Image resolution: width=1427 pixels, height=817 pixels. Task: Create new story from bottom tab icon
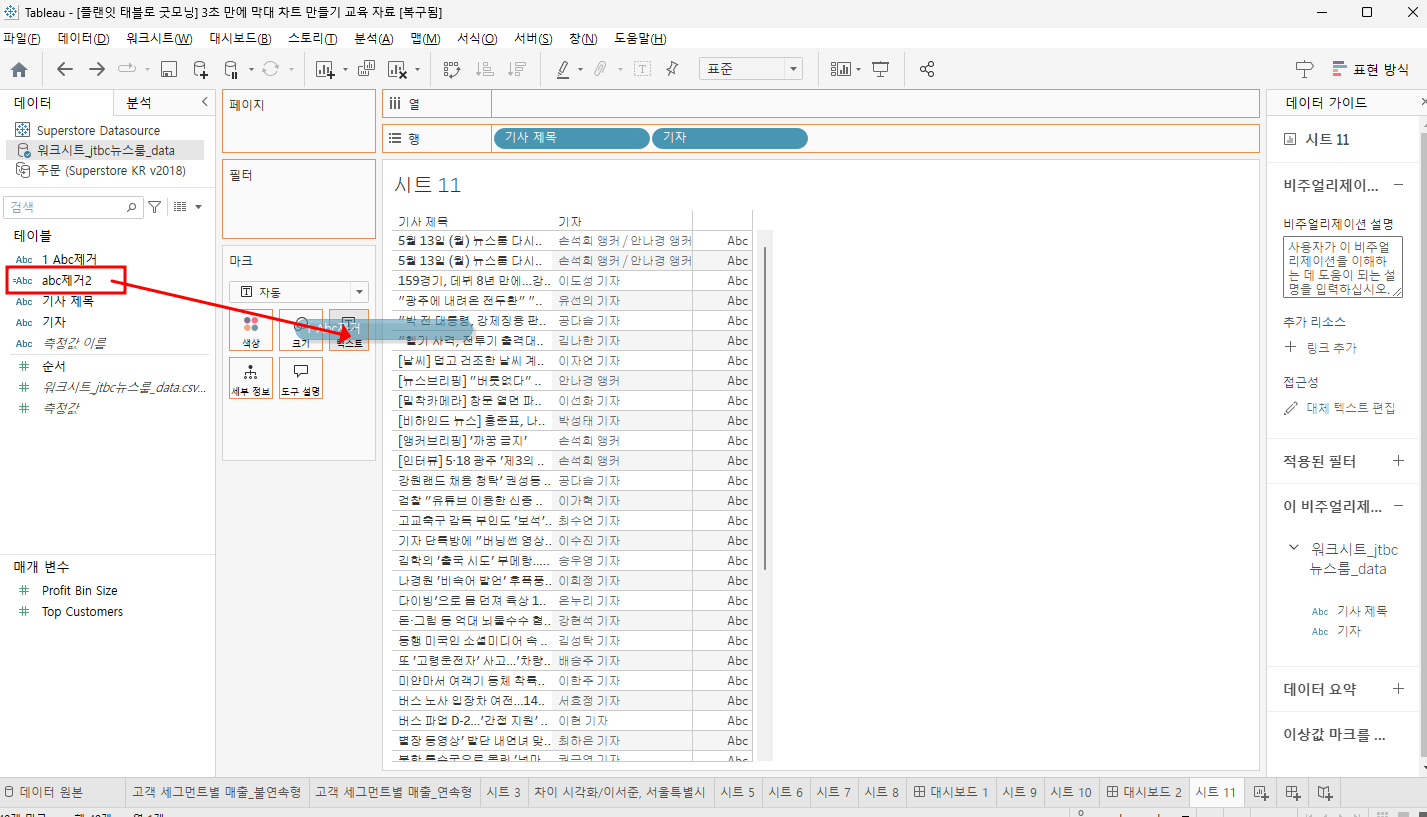coord(1325,792)
